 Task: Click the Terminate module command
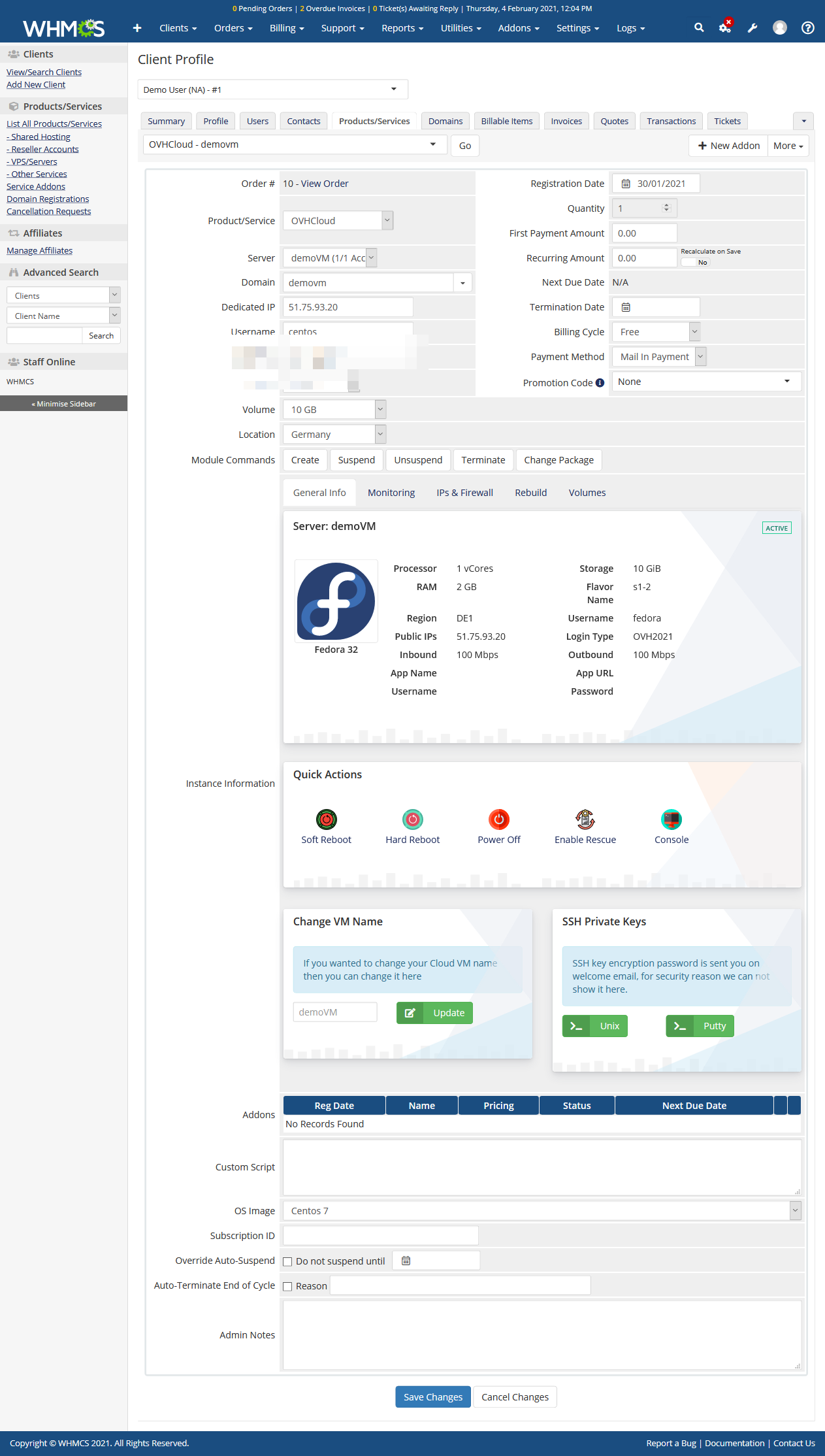point(483,460)
